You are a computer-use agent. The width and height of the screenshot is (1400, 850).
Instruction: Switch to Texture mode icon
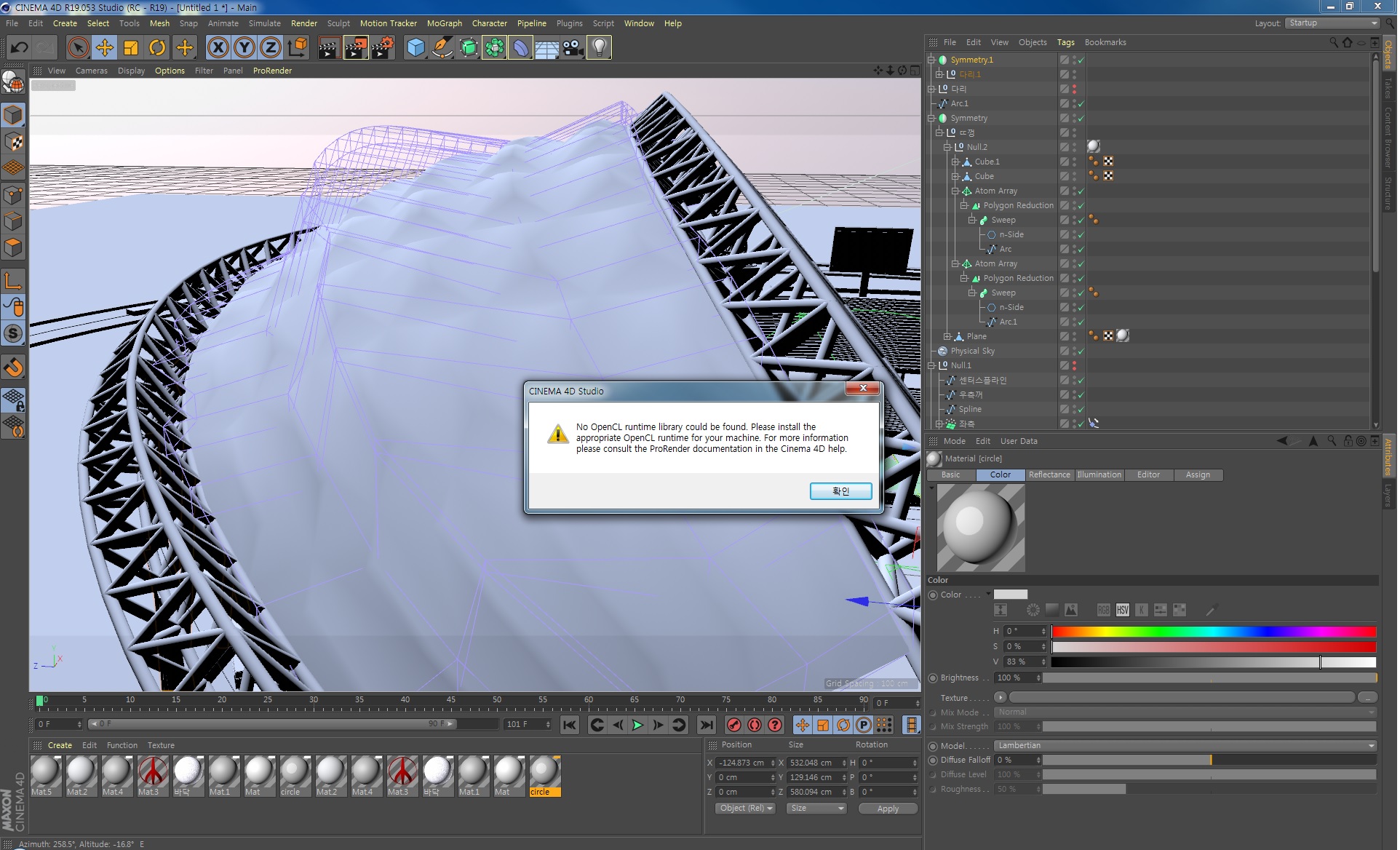click(13, 142)
